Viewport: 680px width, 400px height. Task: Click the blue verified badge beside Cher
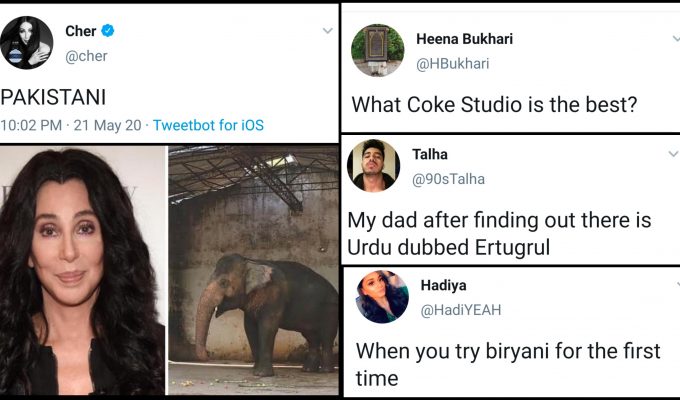pos(108,31)
